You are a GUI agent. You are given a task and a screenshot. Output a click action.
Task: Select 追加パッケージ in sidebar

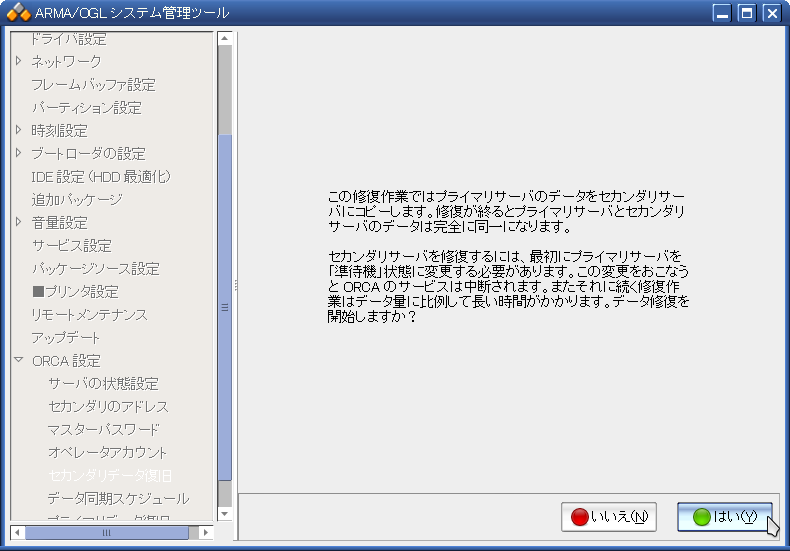(x=76, y=200)
